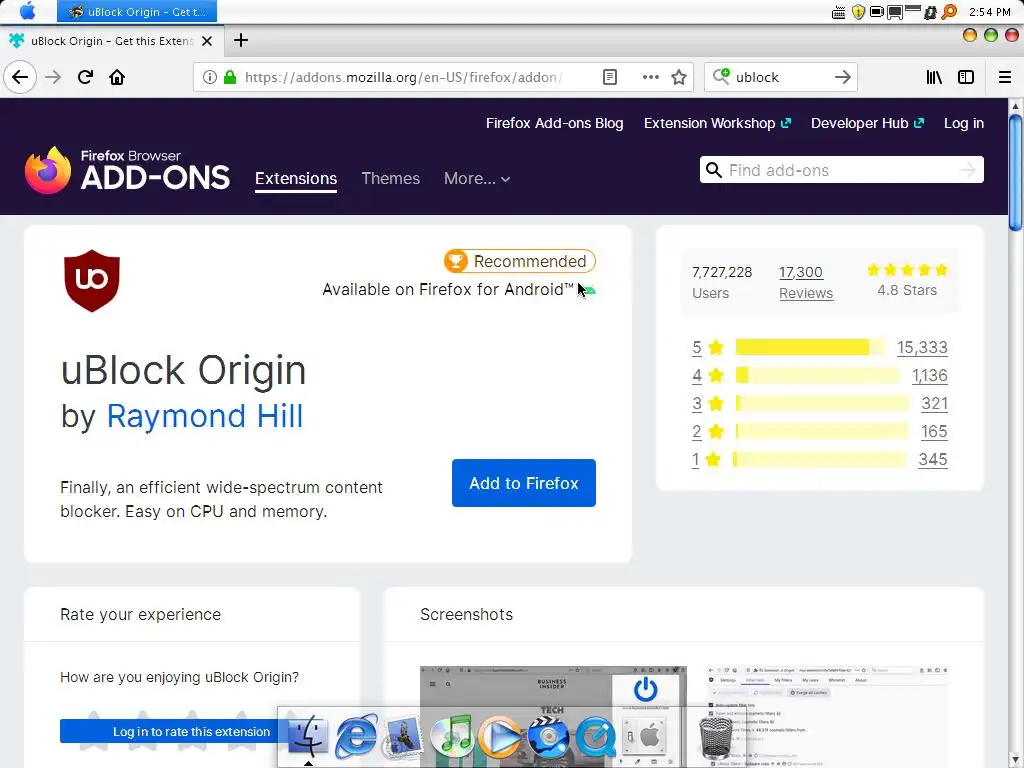This screenshot has width=1024, height=768.
Task: Click the Recommended badge
Action: [x=520, y=261]
